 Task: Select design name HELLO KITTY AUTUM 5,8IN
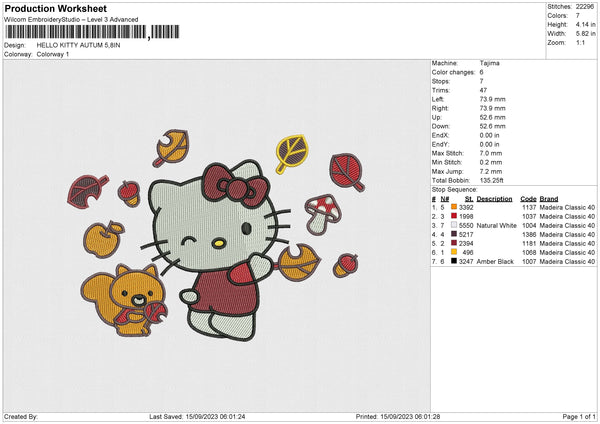coord(78,45)
